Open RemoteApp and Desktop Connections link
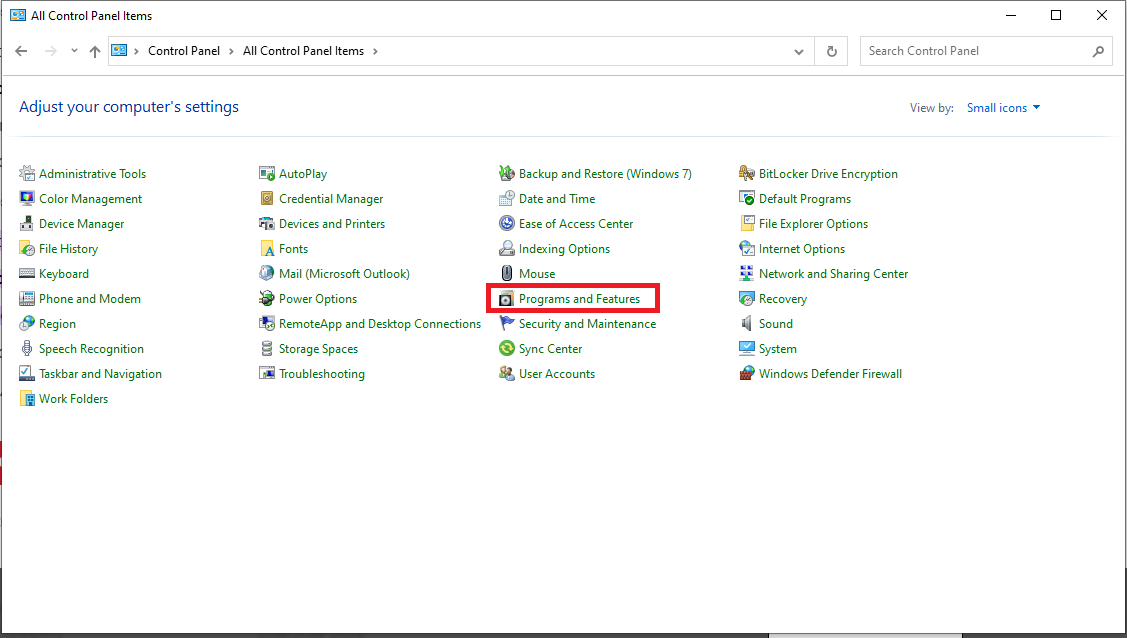The height and width of the screenshot is (638, 1127). coord(380,324)
